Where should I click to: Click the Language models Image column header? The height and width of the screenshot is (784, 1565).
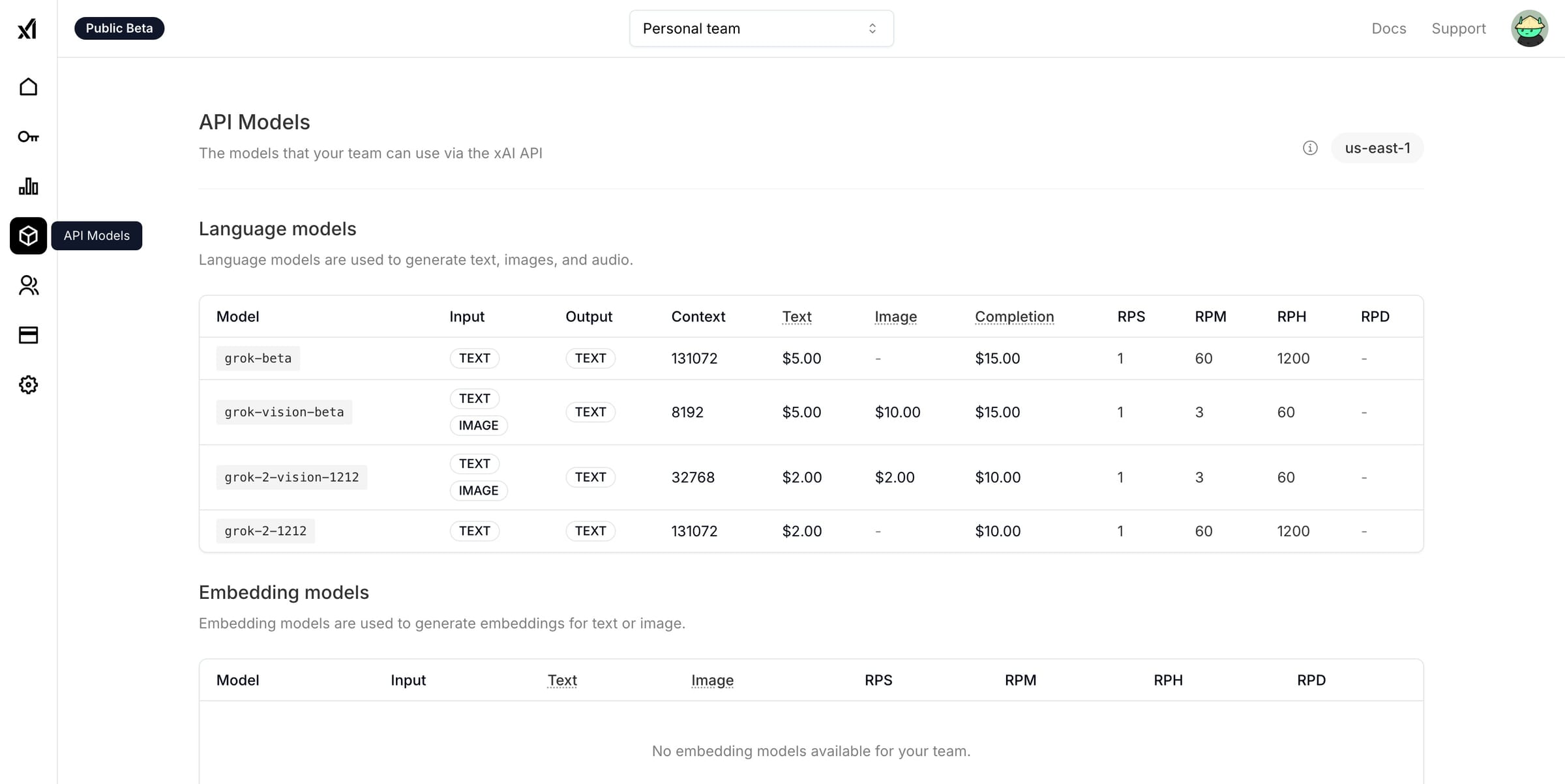895,317
